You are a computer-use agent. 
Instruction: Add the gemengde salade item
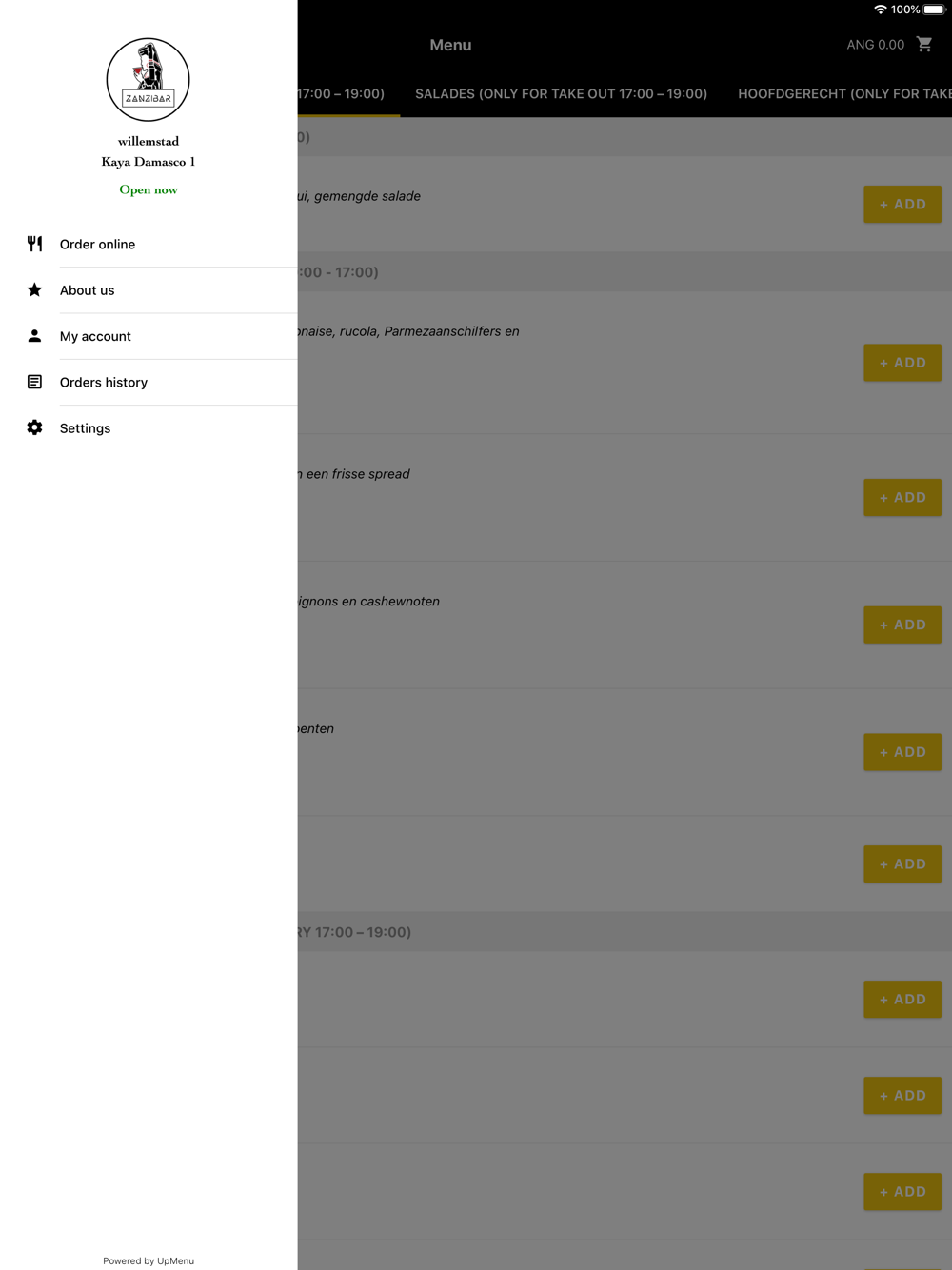point(902,205)
